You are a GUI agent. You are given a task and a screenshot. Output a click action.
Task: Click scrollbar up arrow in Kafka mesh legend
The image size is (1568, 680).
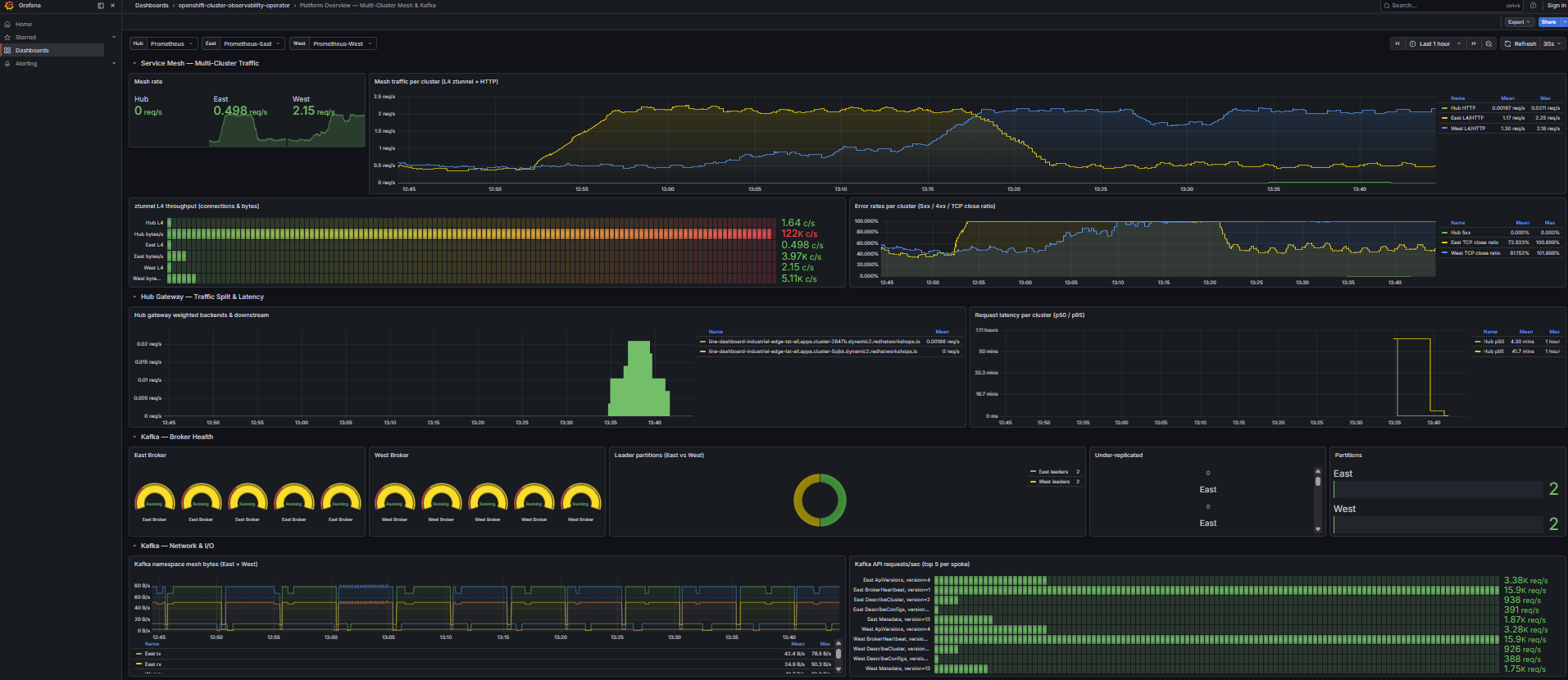click(838, 644)
